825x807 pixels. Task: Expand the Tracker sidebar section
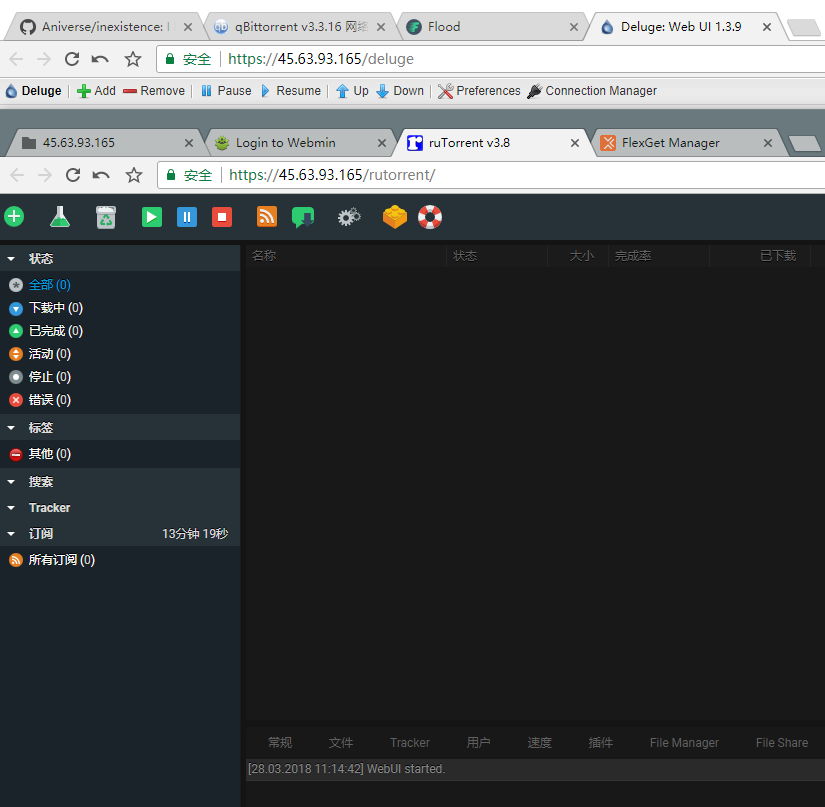click(11, 508)
